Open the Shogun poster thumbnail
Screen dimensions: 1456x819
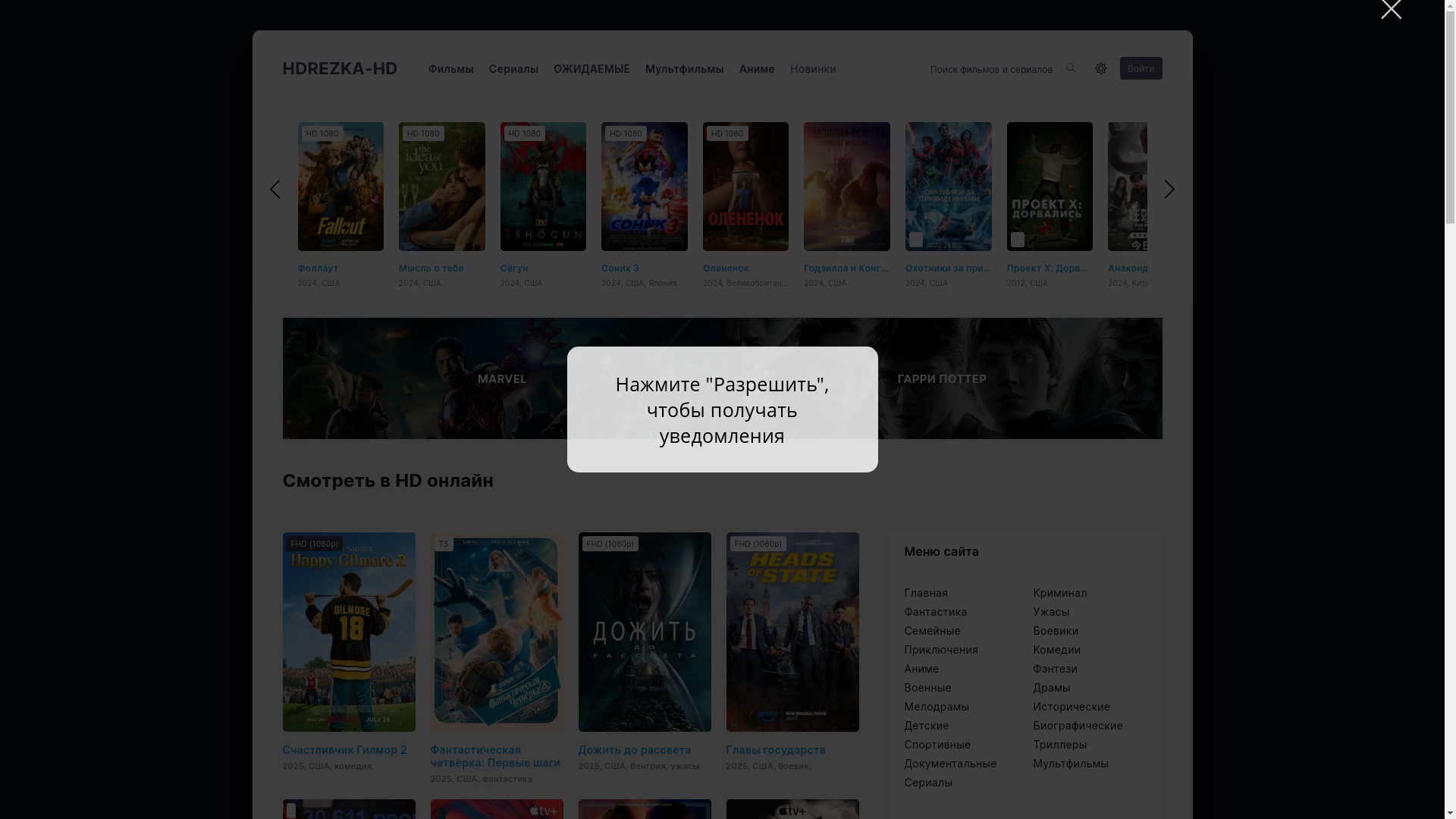543,187
